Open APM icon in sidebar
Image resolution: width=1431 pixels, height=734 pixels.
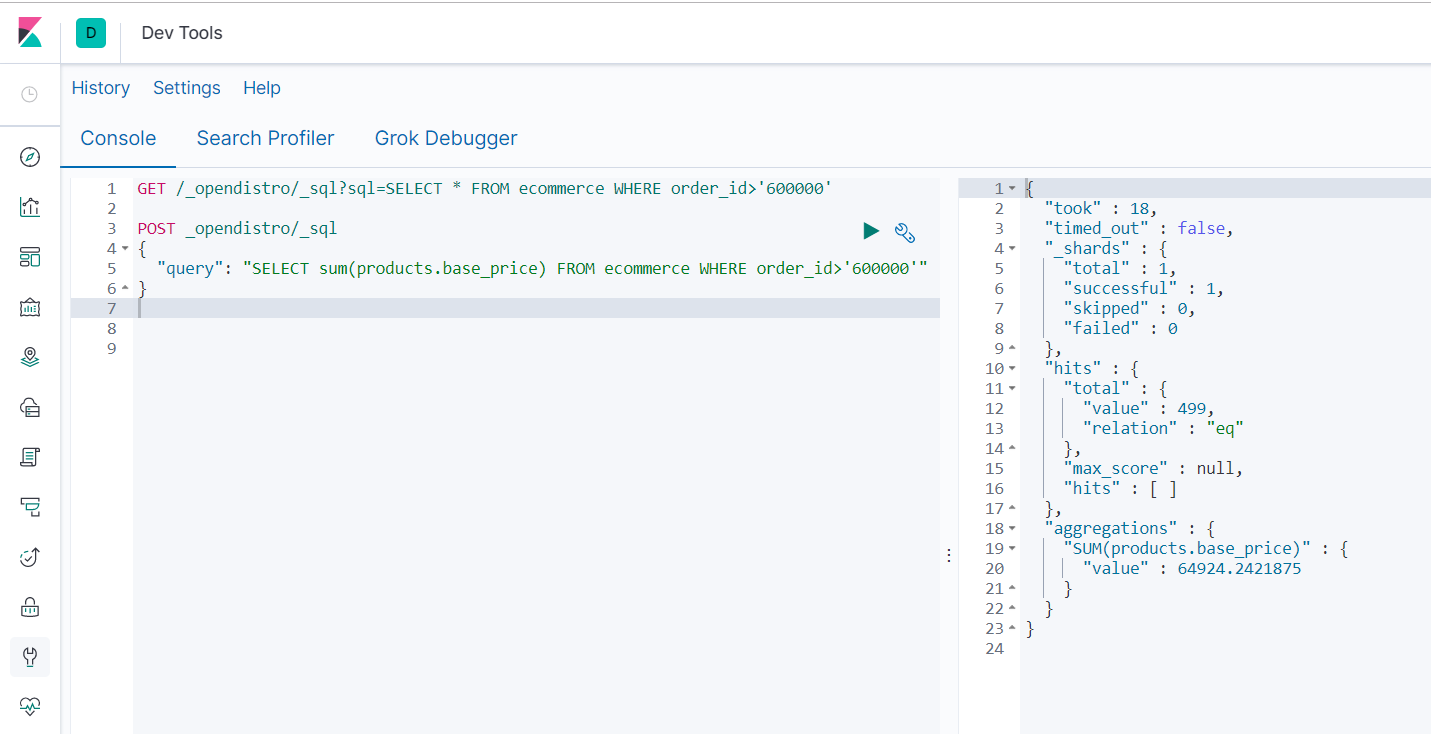pyautogui.click(x=30, y=507)
